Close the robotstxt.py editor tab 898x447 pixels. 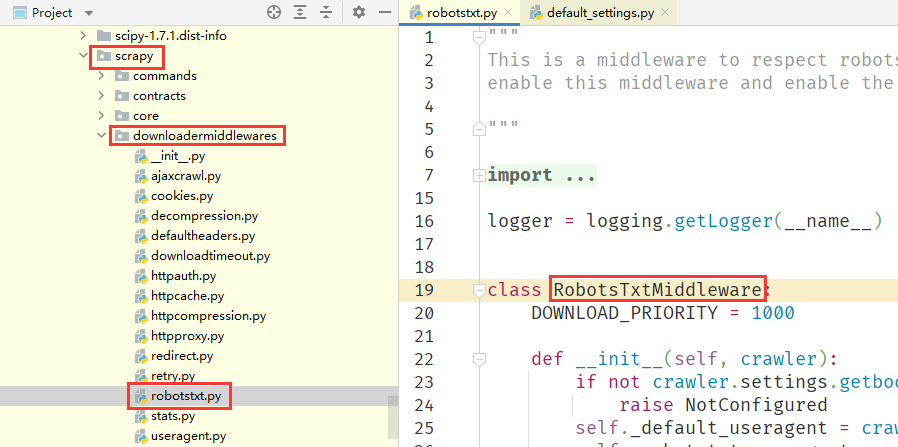click(x=508, y=13)
